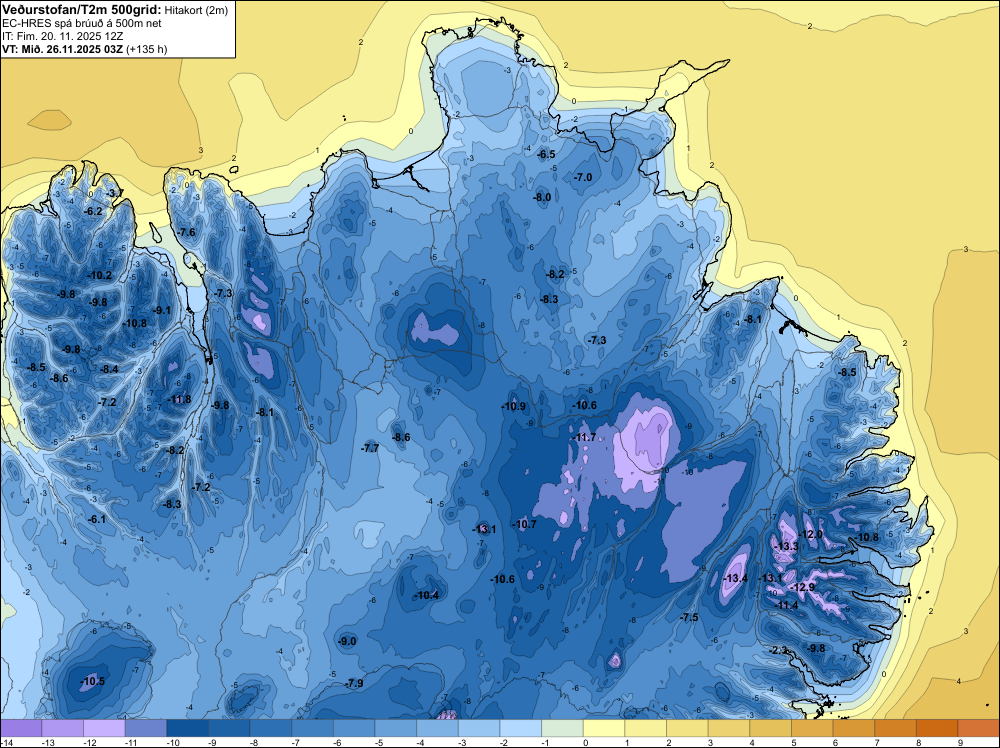Click the init time 'IT: Fim. 20. 11. 2025 12Z'
This screenshot has width=1000, height=748.
click(x=62, y=36)
